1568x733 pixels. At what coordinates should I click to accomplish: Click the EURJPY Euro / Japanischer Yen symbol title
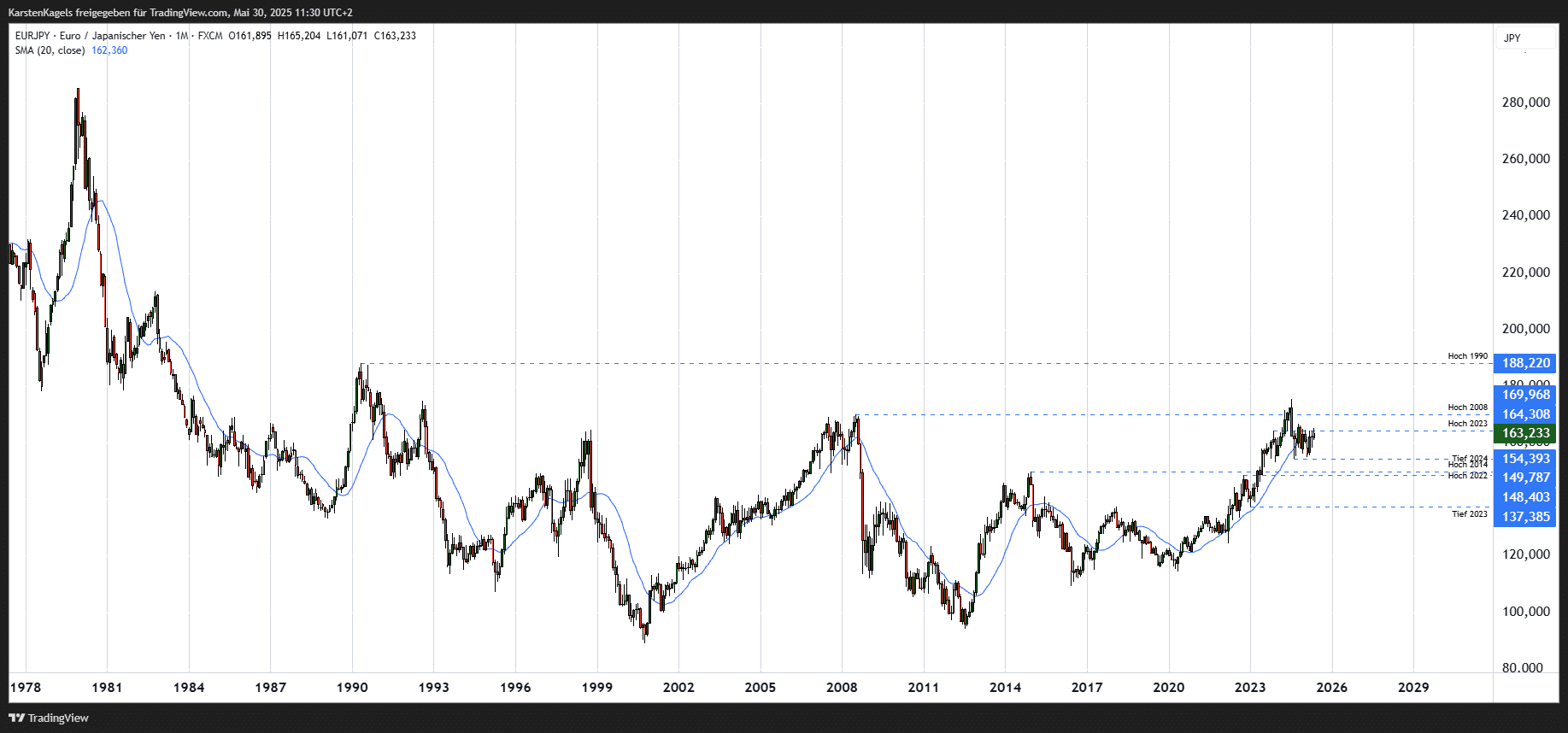tap(91, 36)
